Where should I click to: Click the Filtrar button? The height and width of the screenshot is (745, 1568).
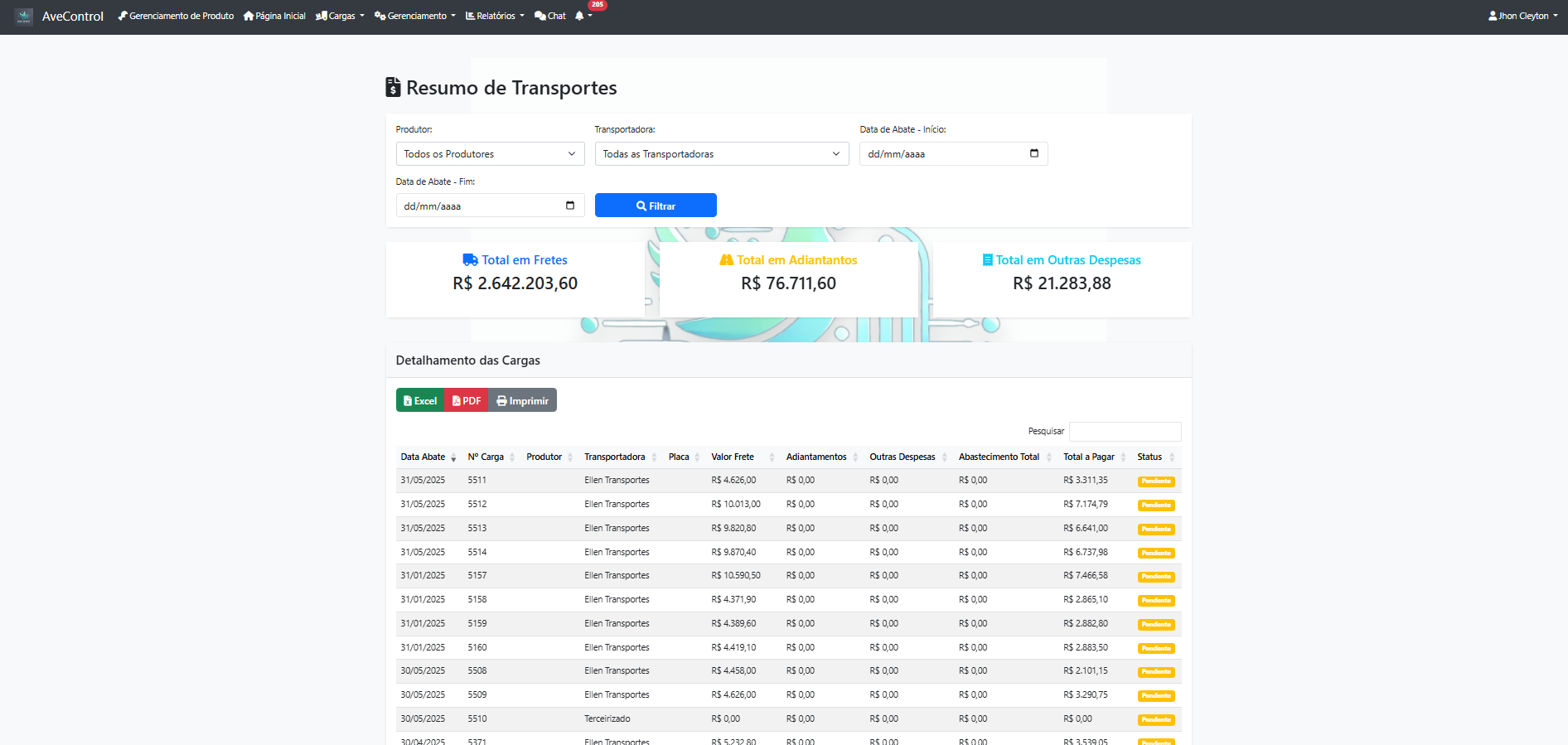click(x=656, y=206)
